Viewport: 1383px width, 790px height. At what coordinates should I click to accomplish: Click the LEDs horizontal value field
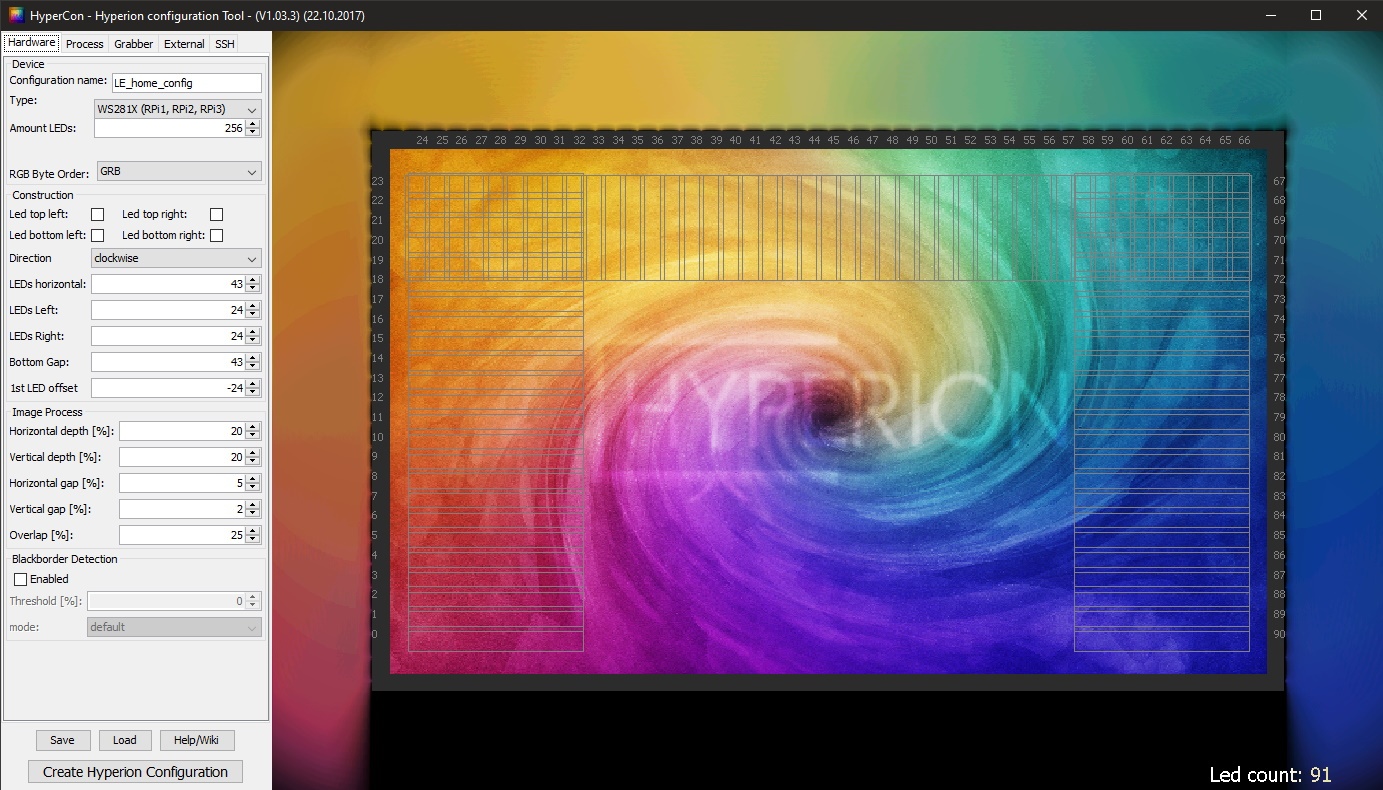pos(168,284)
